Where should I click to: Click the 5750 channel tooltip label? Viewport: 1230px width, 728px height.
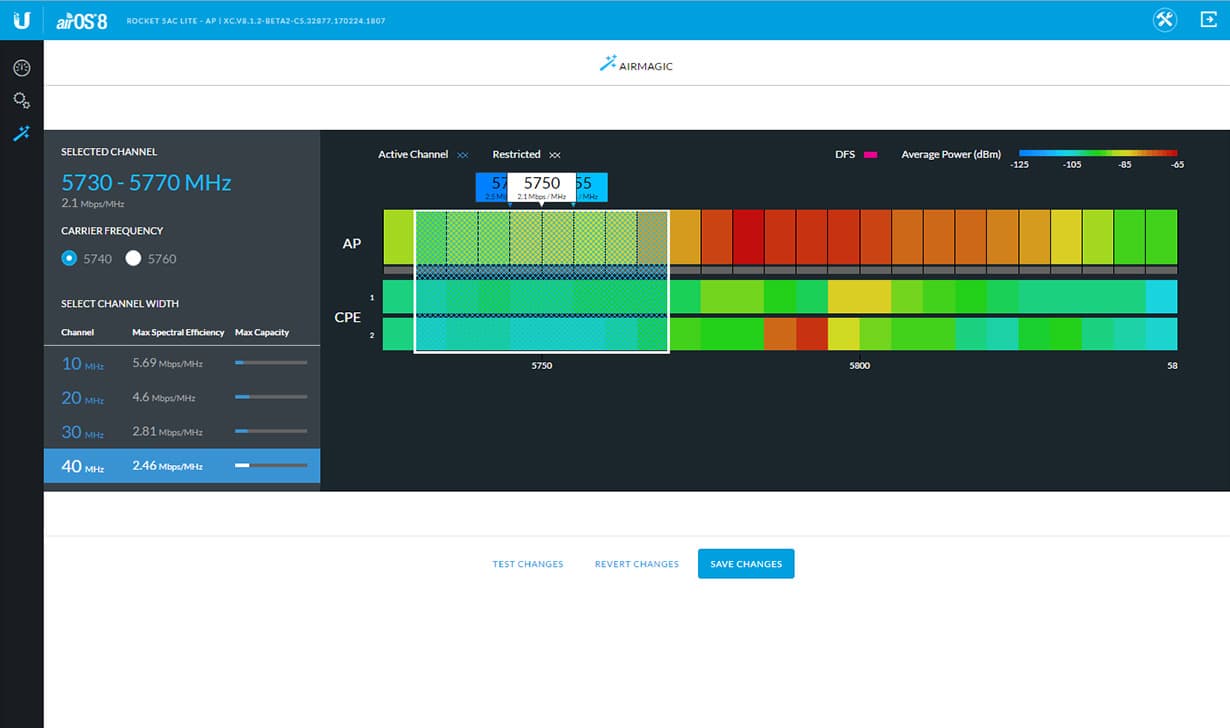542,187
